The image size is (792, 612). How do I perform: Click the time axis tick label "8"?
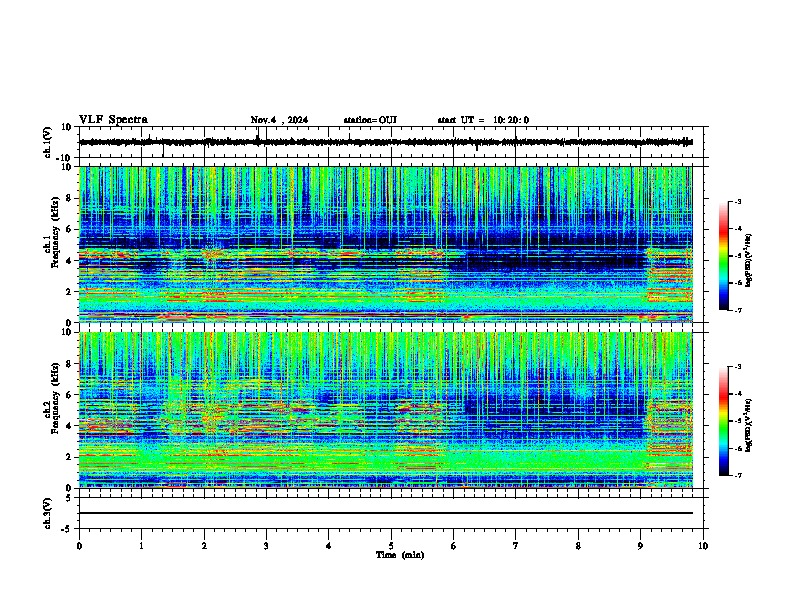578,546
